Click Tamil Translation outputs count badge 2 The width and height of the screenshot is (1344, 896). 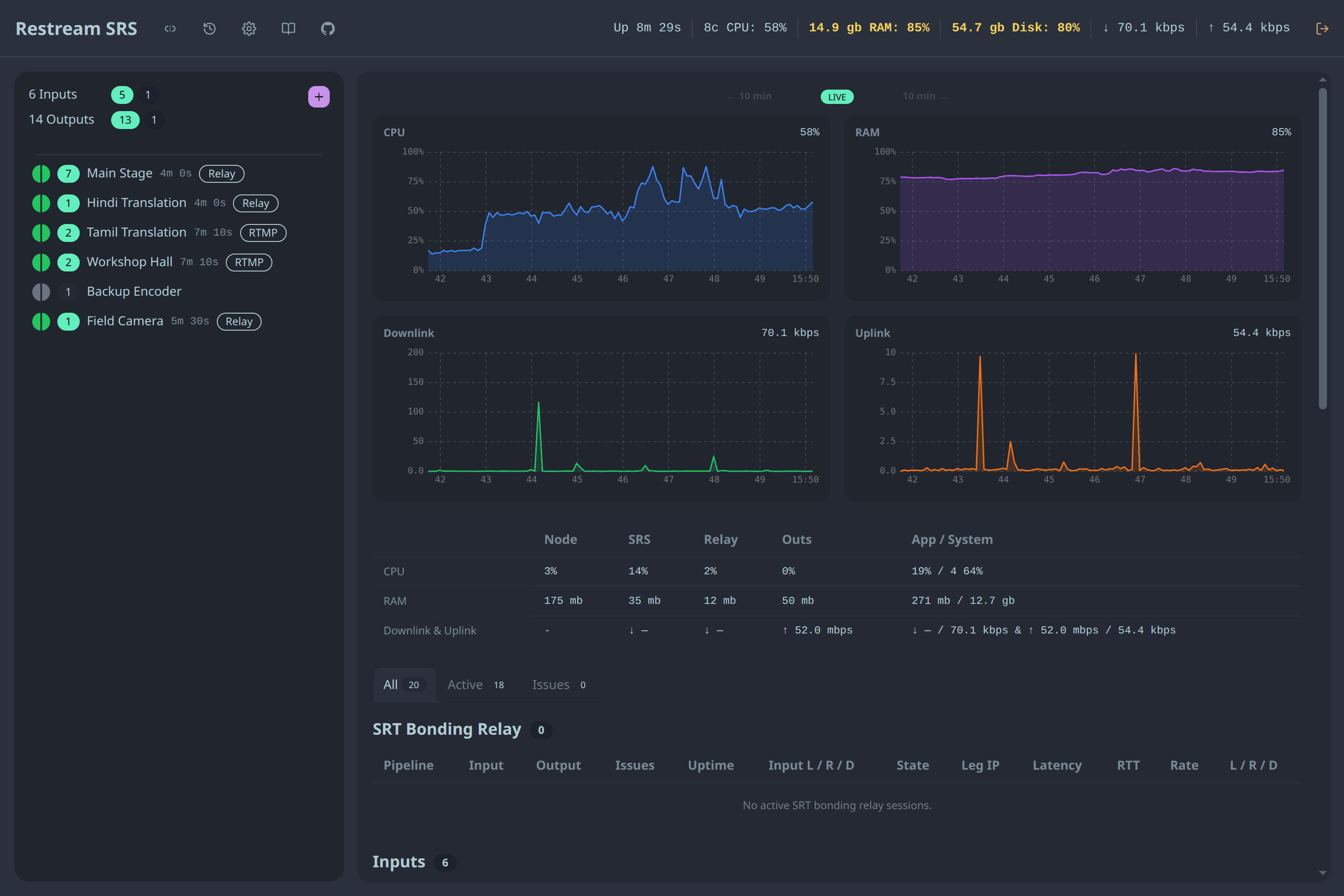pos(69,233)
